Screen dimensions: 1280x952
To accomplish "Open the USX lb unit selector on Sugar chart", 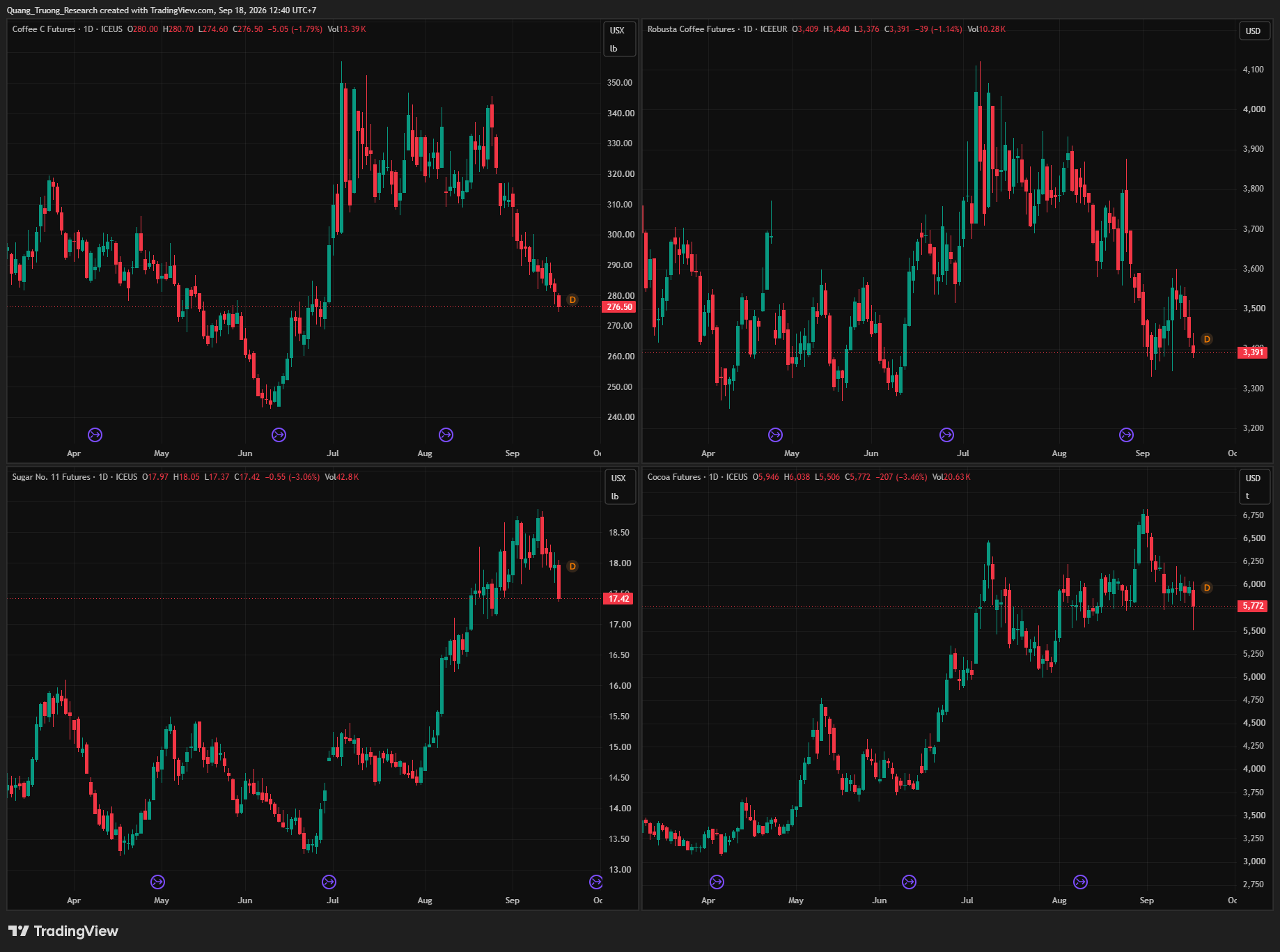I will [619, 487].
